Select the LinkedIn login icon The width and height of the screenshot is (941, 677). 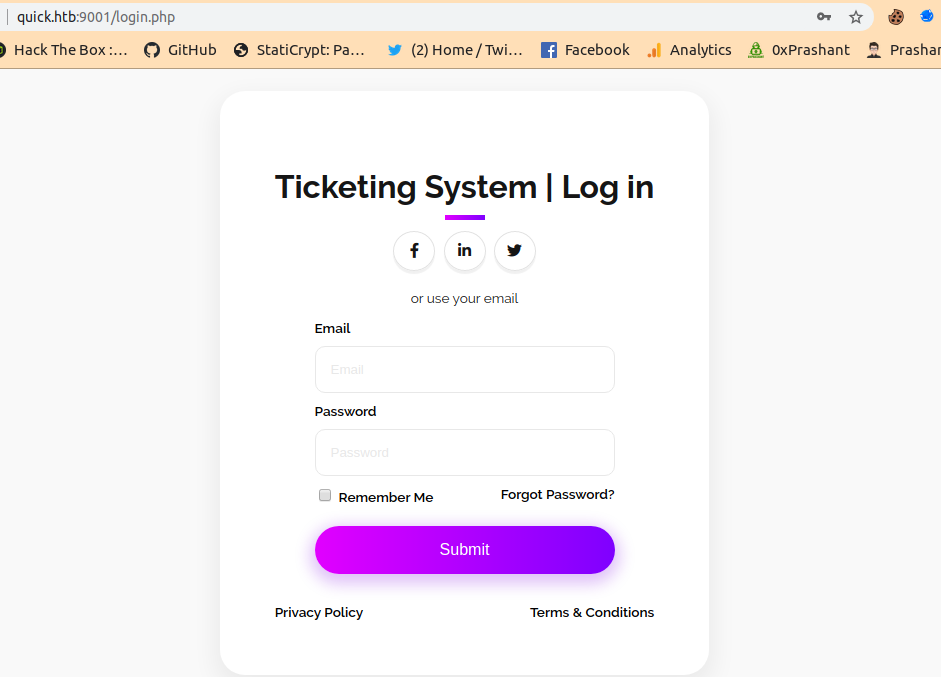pos(464,251)
